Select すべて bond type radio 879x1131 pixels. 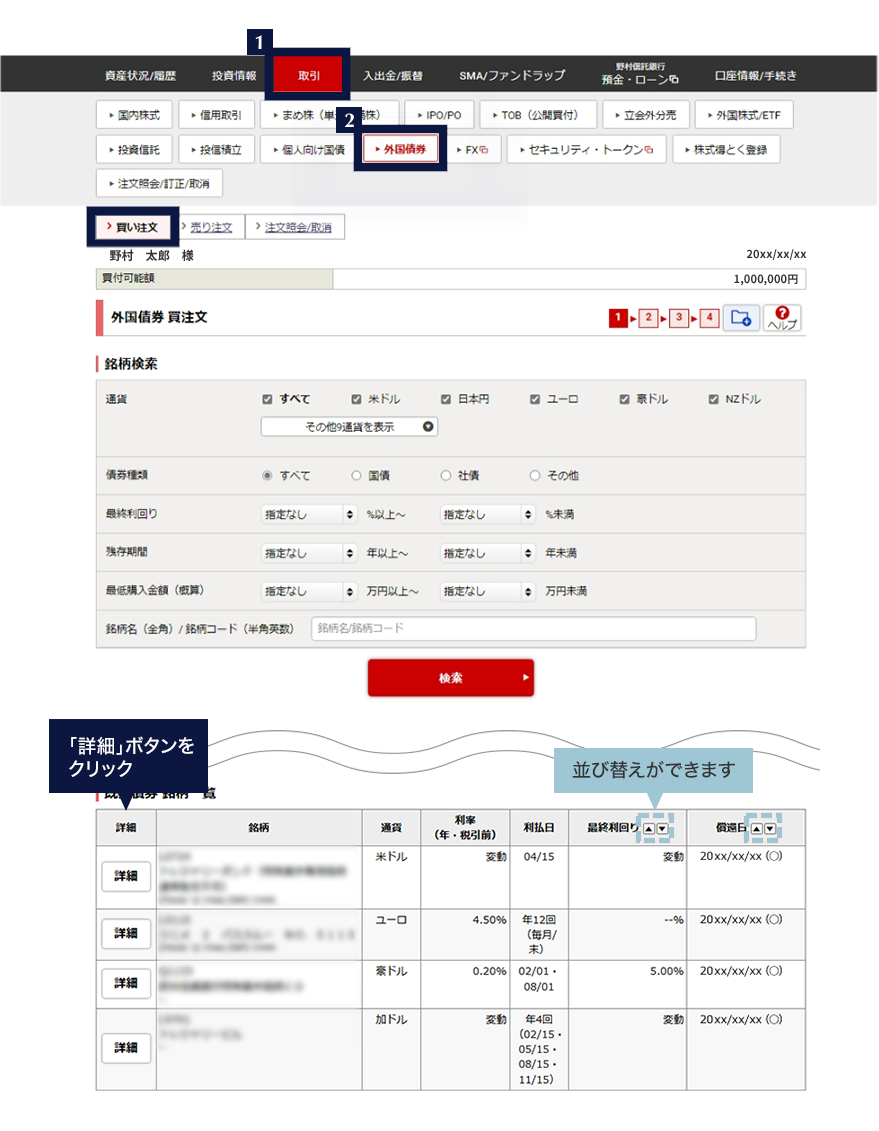[268, 475]
